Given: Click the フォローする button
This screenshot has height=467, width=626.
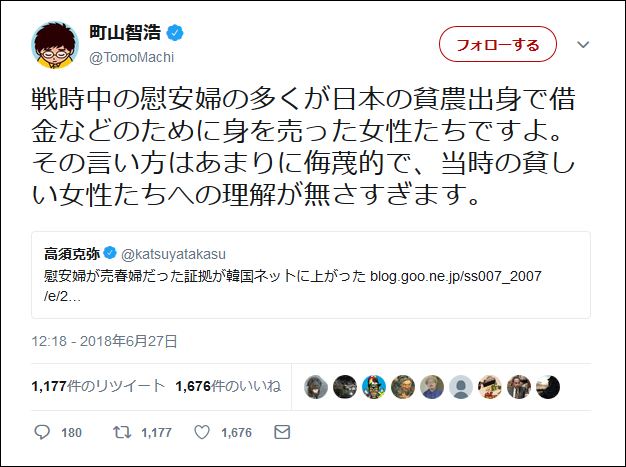Looking at the screenshot, I should [498, 44].
